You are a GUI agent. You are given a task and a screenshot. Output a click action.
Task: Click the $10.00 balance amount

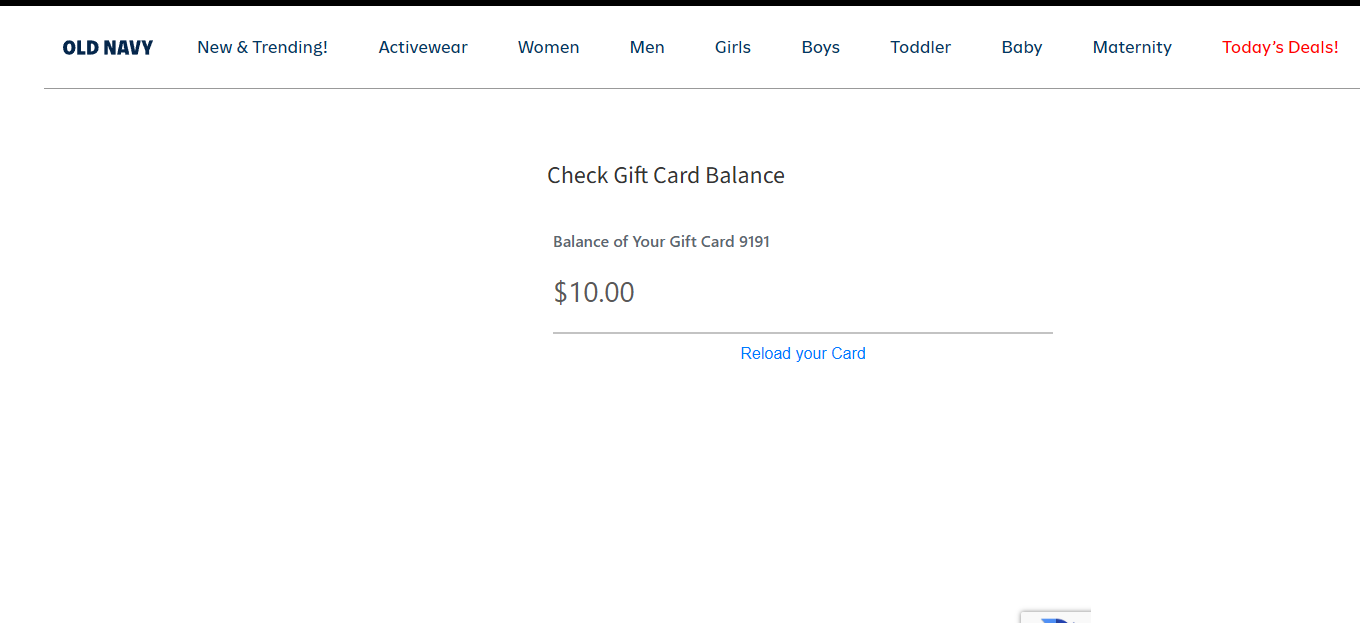594,293
